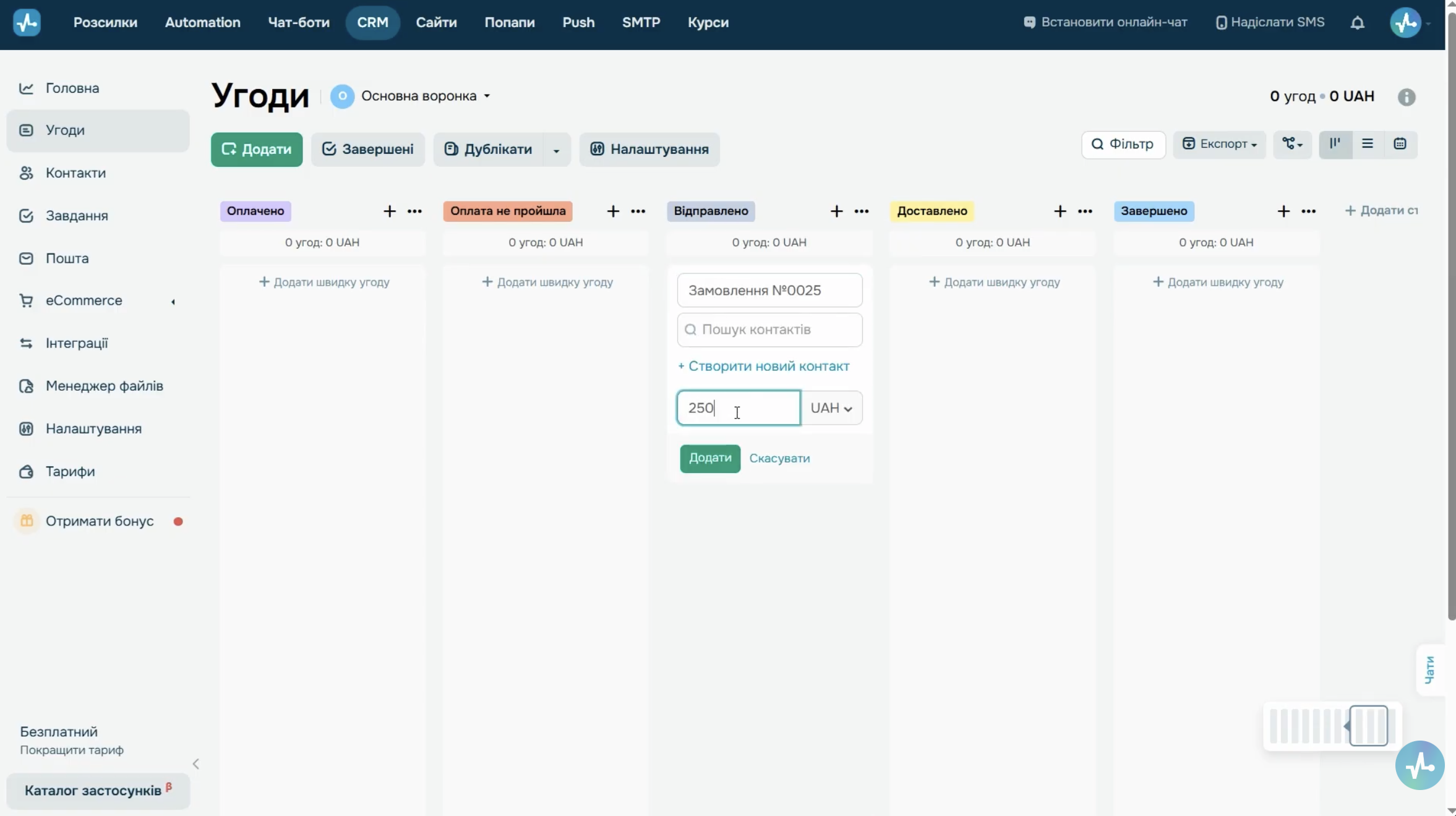Expand the Дублікати dropdown arrow
Screen dimensions: 1456x816
[x=557, y=150]
